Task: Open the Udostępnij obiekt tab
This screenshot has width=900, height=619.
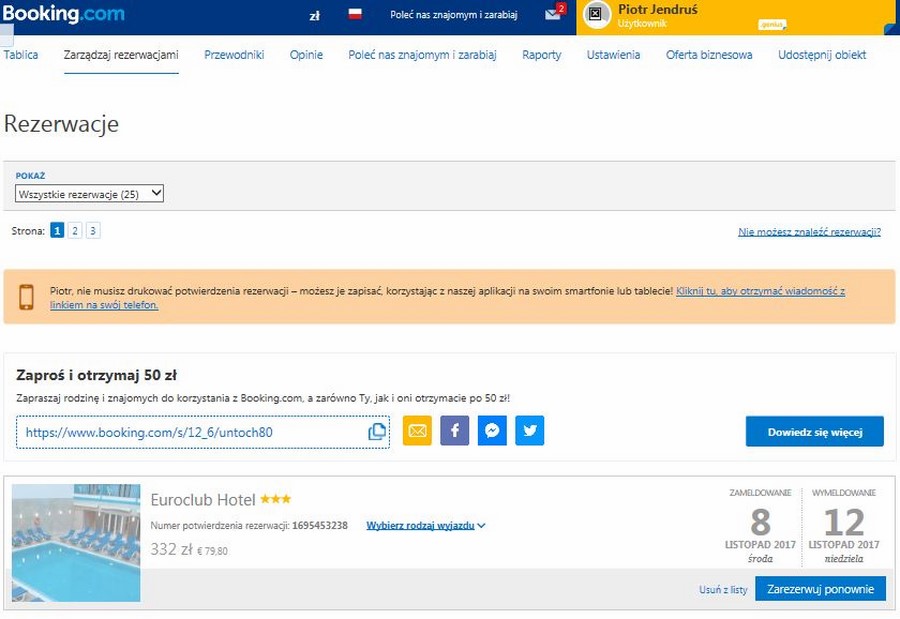Action: (822, 55)
